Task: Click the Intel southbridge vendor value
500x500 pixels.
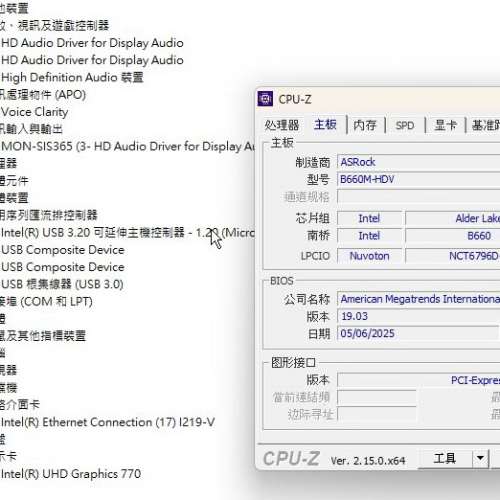Action: tap(369, 236)
